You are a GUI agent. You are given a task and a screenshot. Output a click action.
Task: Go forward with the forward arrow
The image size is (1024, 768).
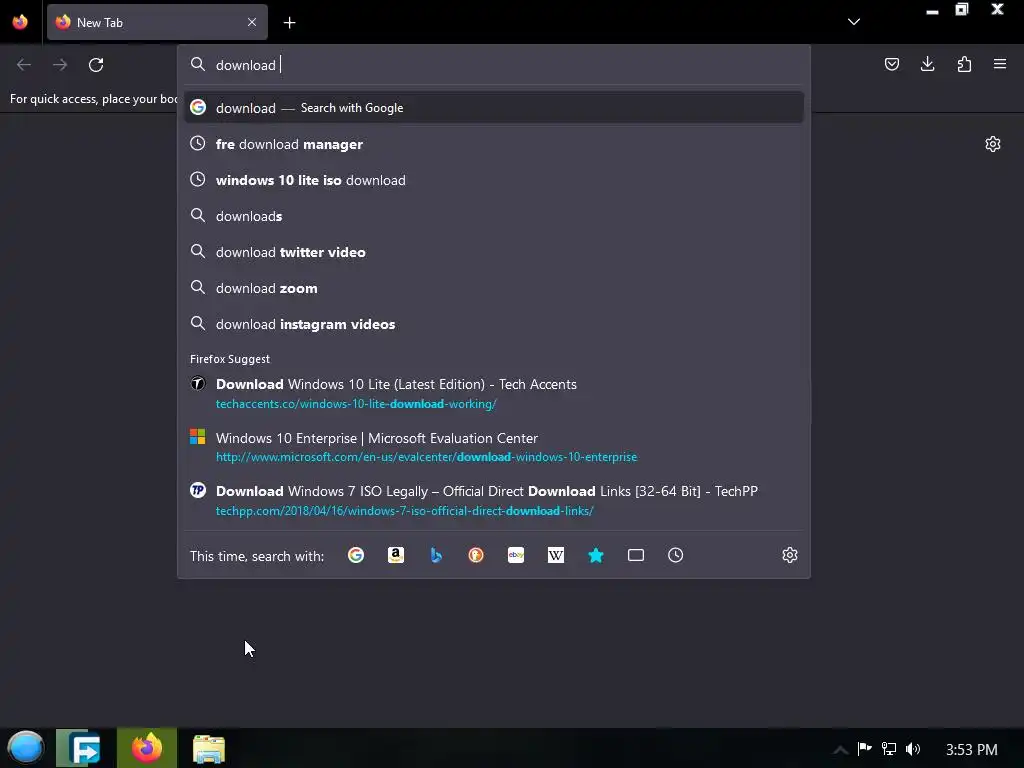click(60, 65)
